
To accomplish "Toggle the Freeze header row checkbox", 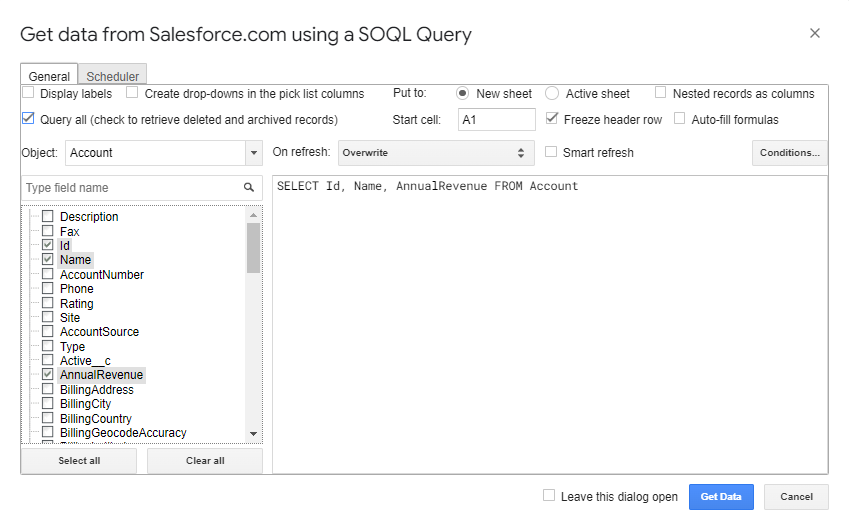I will point(552,119).
